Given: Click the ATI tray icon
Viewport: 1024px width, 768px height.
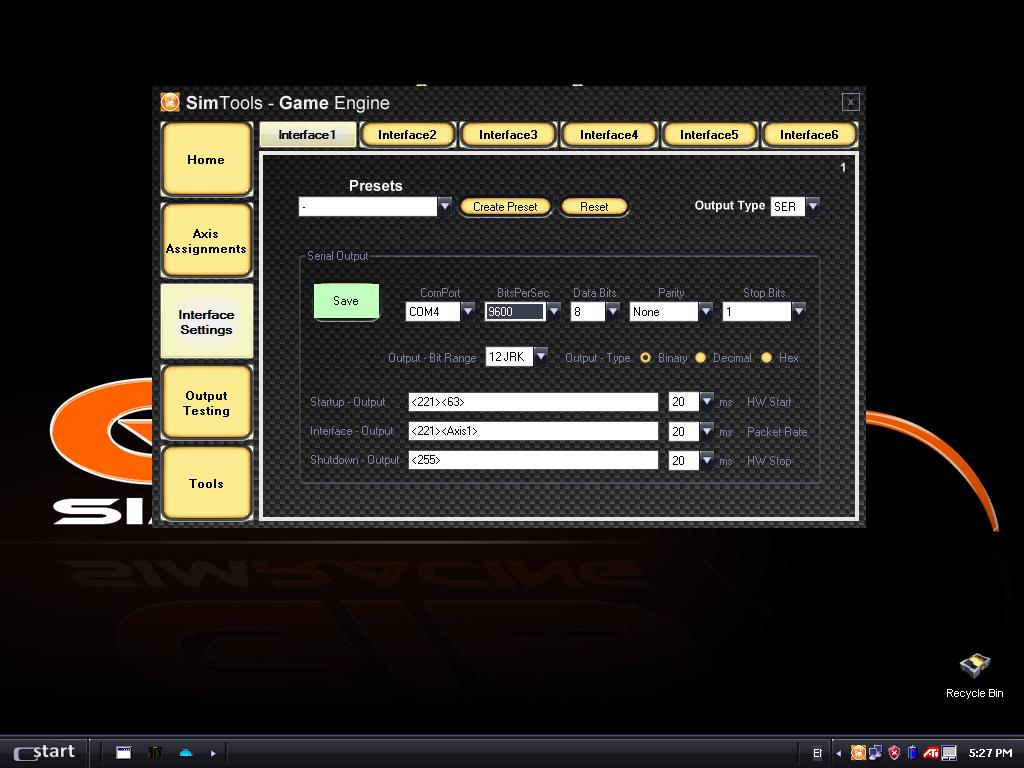Looking at the screenshot, I should pyautogui.click(x=931, y=753).
